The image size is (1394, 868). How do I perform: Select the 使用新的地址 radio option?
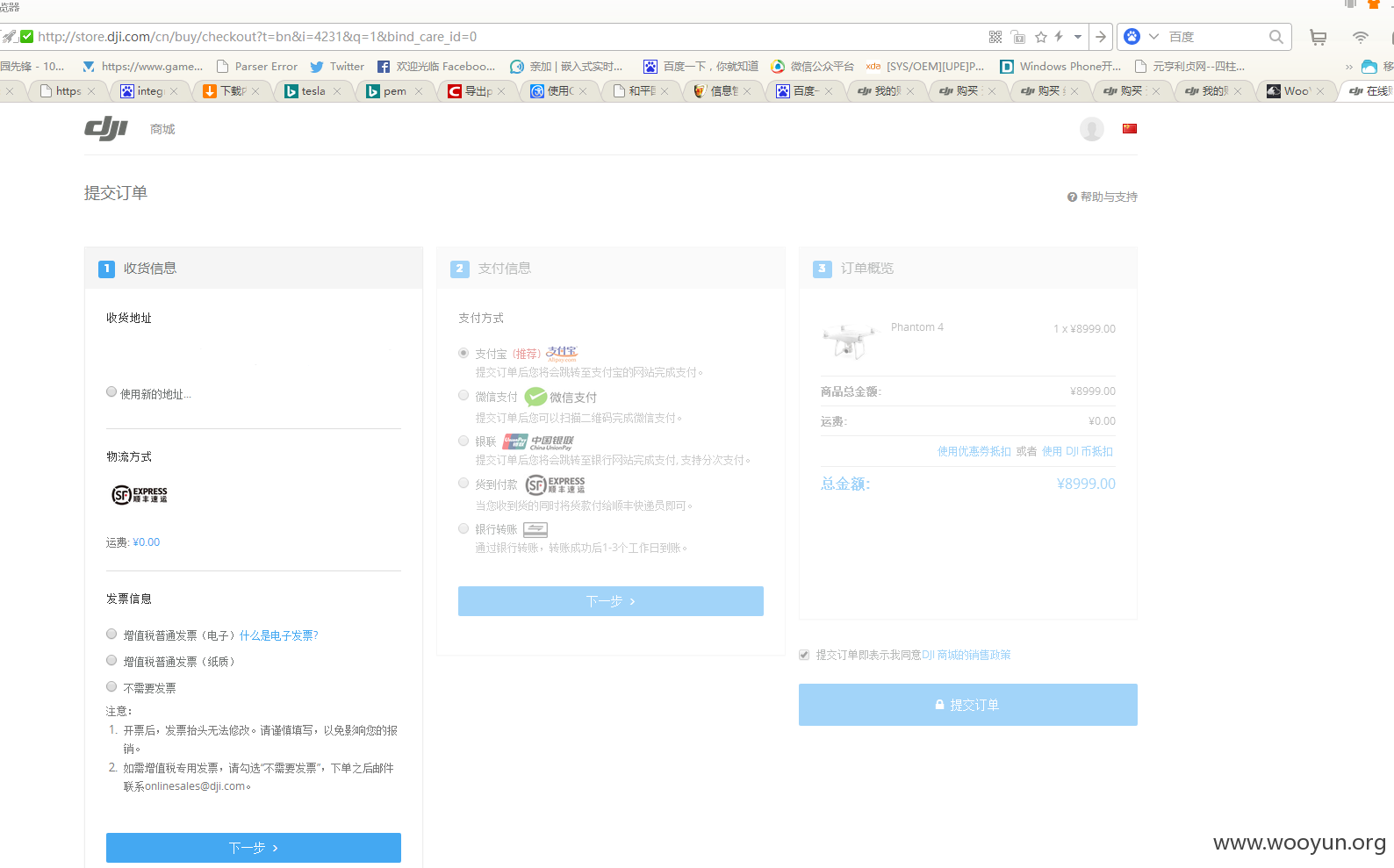click(111, 392)
